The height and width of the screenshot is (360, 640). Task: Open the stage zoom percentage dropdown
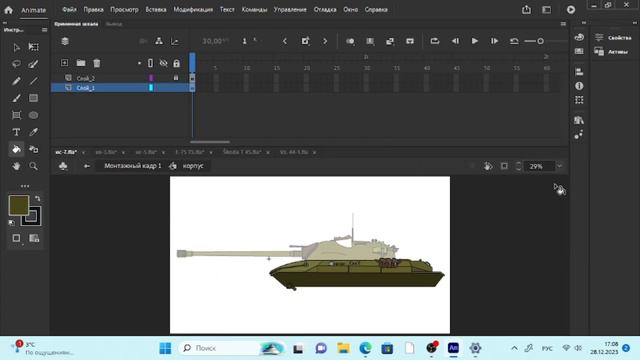click(x=560, y=166)
